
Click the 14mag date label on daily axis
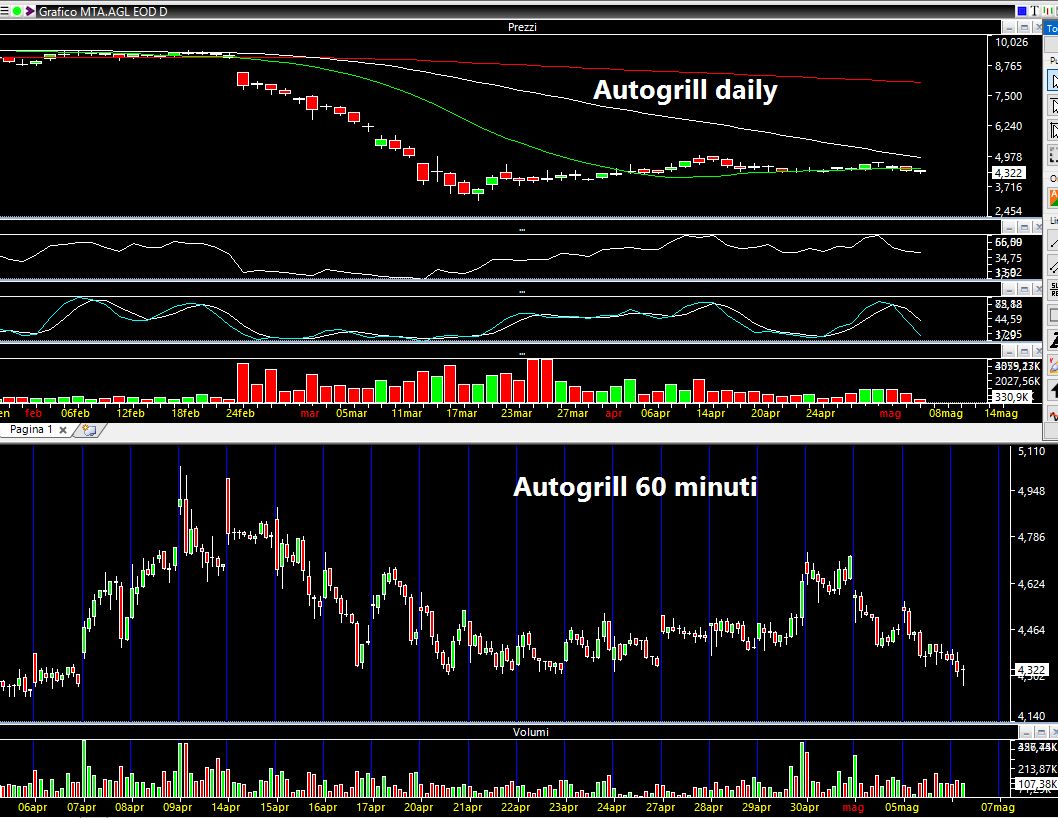click(1001, 413)
